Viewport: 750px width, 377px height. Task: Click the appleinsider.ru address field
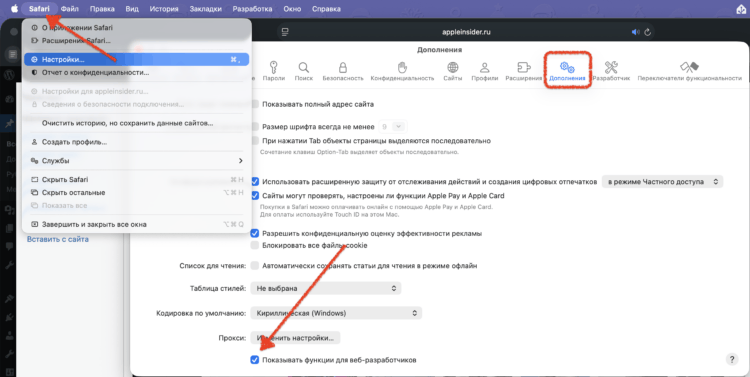click(x=466, y=32)
